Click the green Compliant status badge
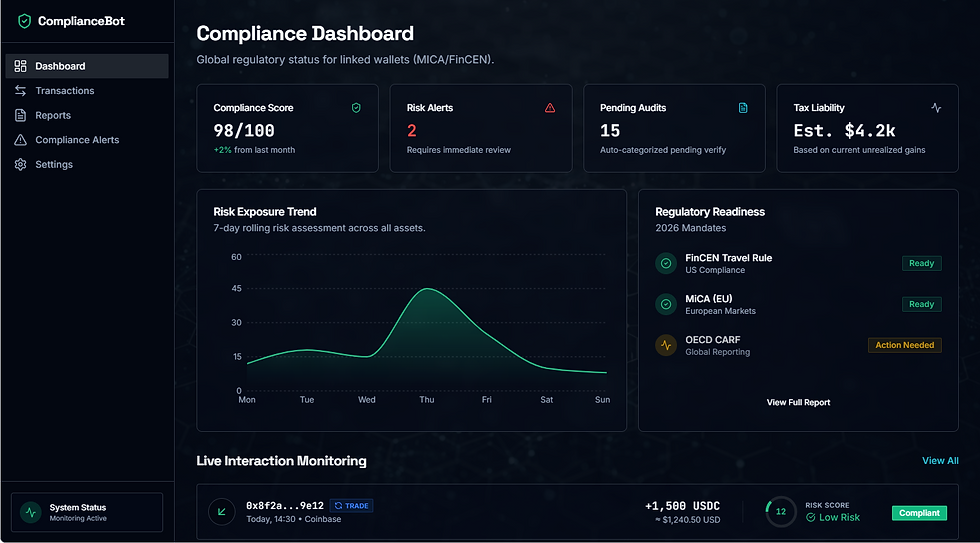Viewport: 980px width, 543px height. pyautogui.click(x=919, y=513)
